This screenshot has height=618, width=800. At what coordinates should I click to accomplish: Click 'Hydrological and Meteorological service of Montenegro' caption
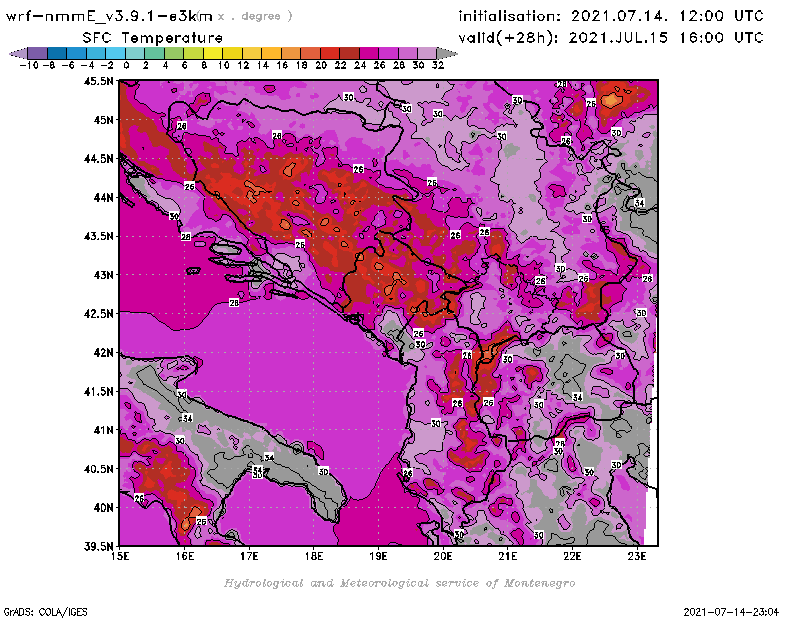point(399,583)
